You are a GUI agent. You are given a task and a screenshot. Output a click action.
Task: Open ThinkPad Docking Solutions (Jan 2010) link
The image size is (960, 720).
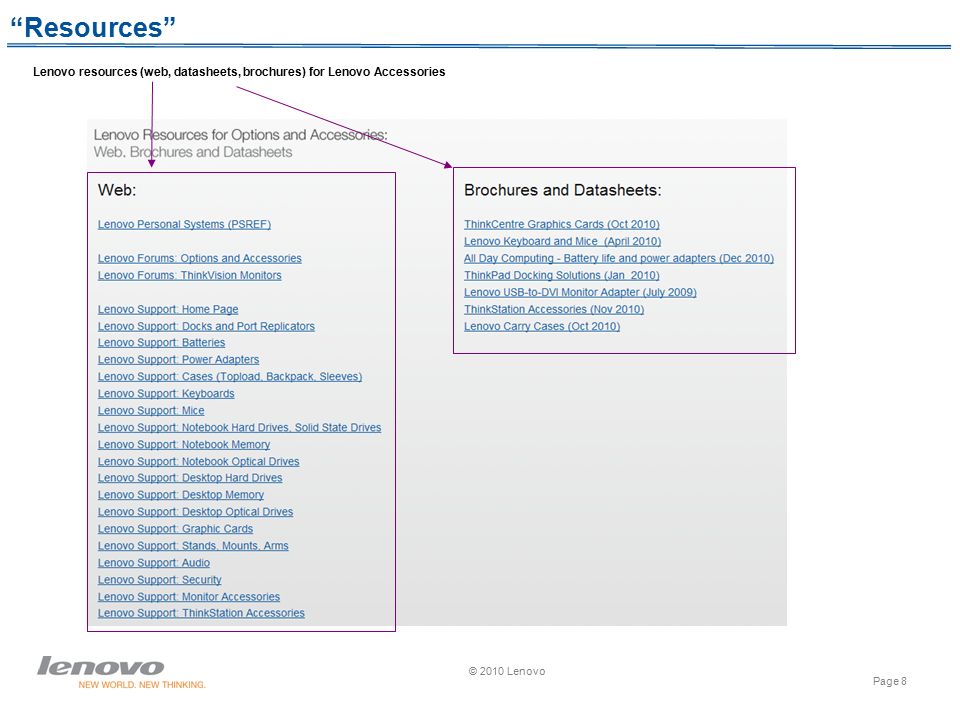point(561,276)
